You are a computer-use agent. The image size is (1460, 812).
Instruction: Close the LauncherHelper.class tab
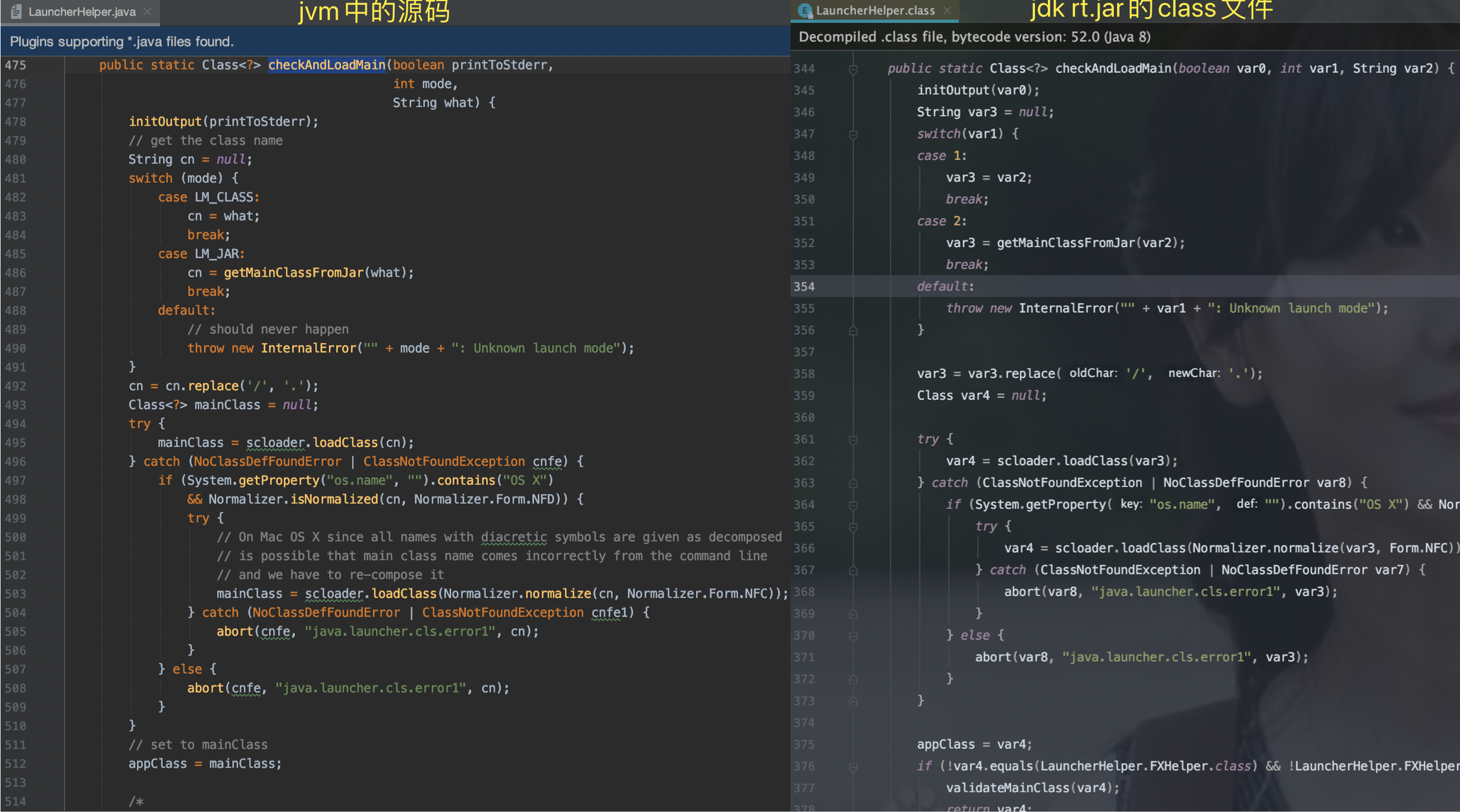click(x=947, y=10)
